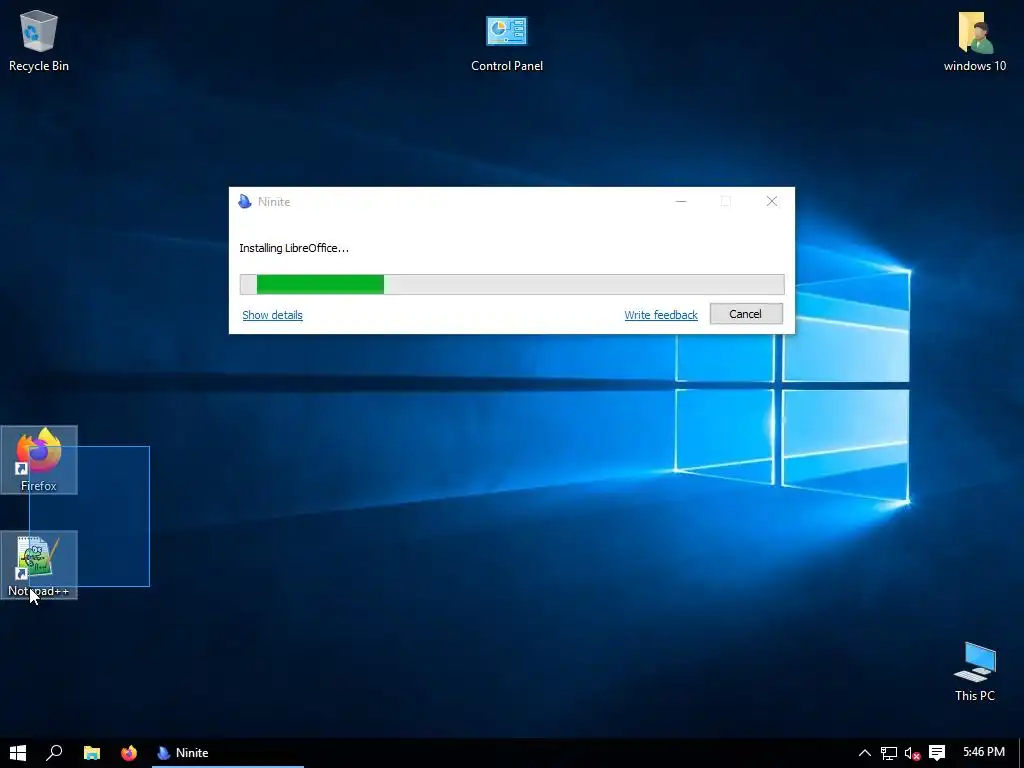Open taskbar search magnifier
The image size is (1024, 768).
tap(54, 753)
